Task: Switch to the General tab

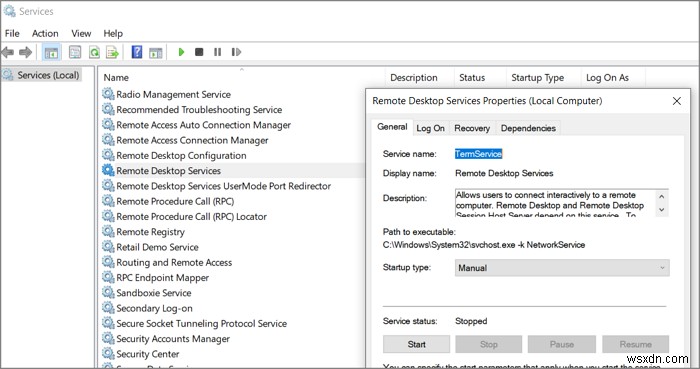Action: [392, 127]
